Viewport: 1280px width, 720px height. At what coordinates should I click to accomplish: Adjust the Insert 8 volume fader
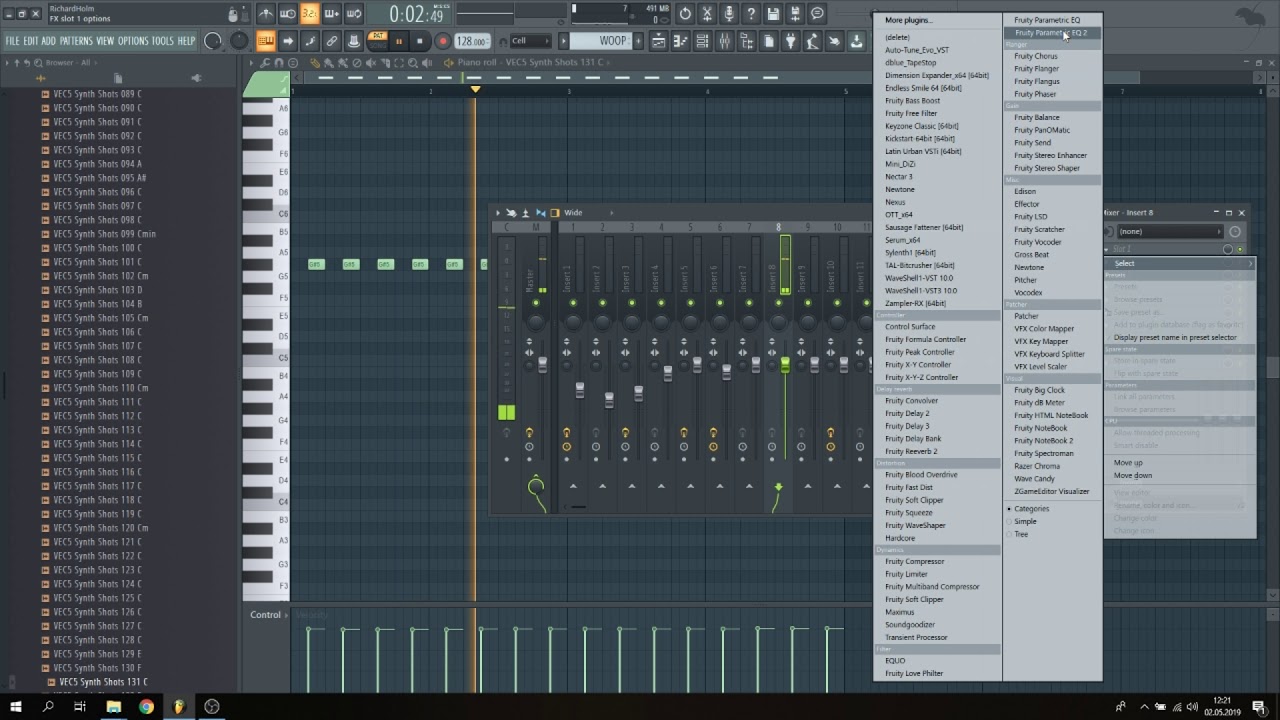pyautogui.click(x=785, y=366)
